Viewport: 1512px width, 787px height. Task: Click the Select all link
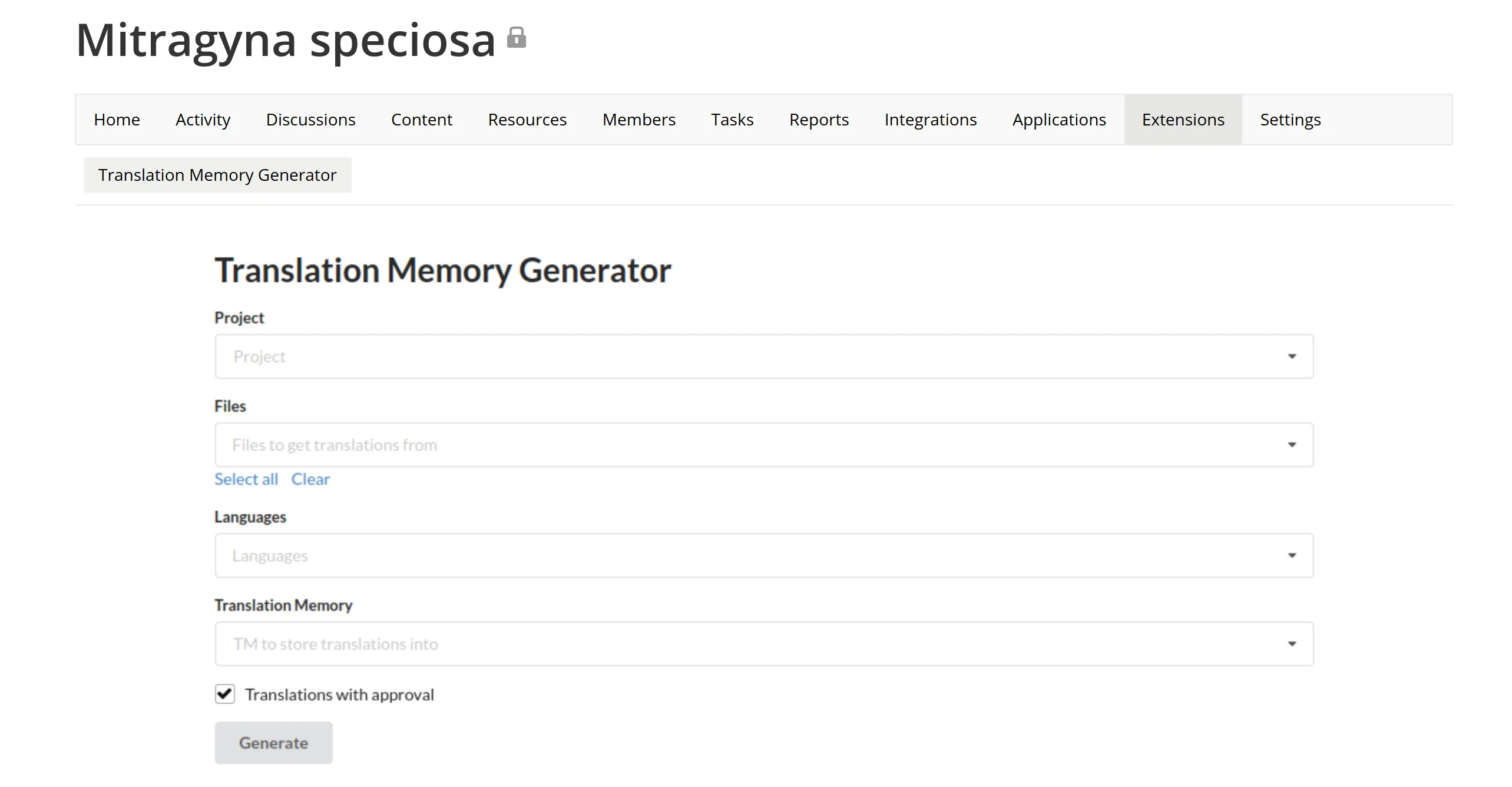246,479
